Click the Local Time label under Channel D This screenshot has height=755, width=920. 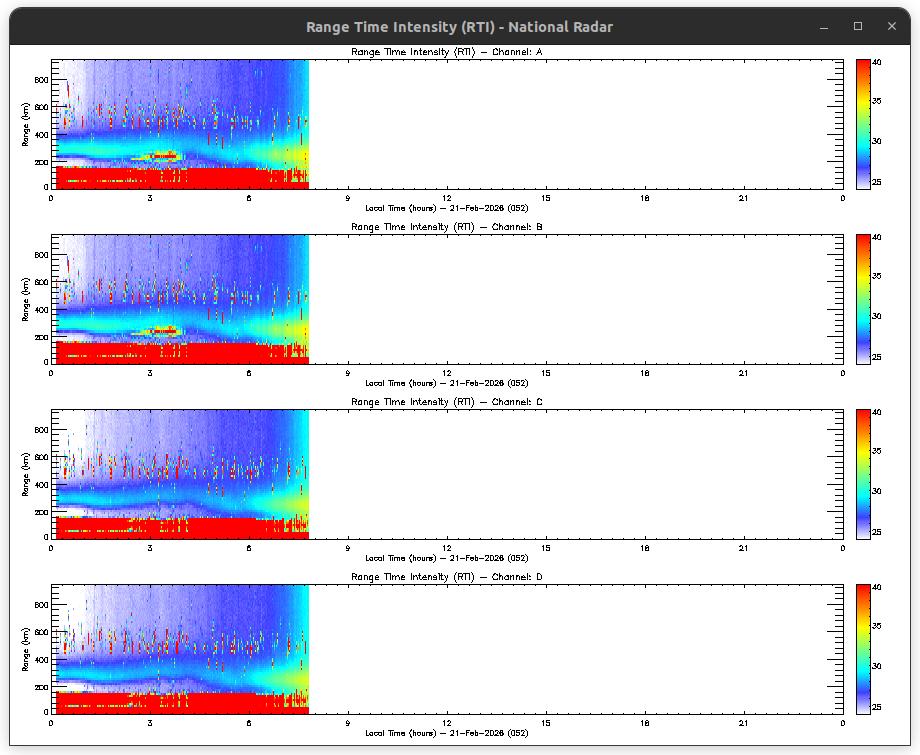point(446,733)
